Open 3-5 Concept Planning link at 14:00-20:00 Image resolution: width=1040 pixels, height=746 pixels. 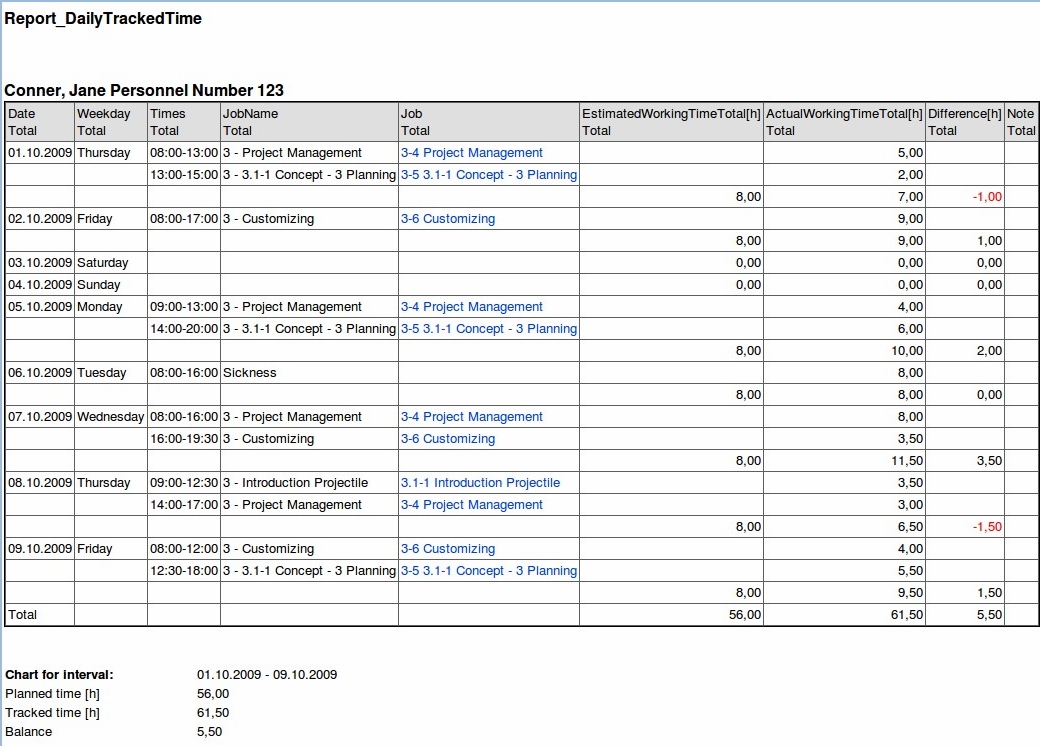488,329
